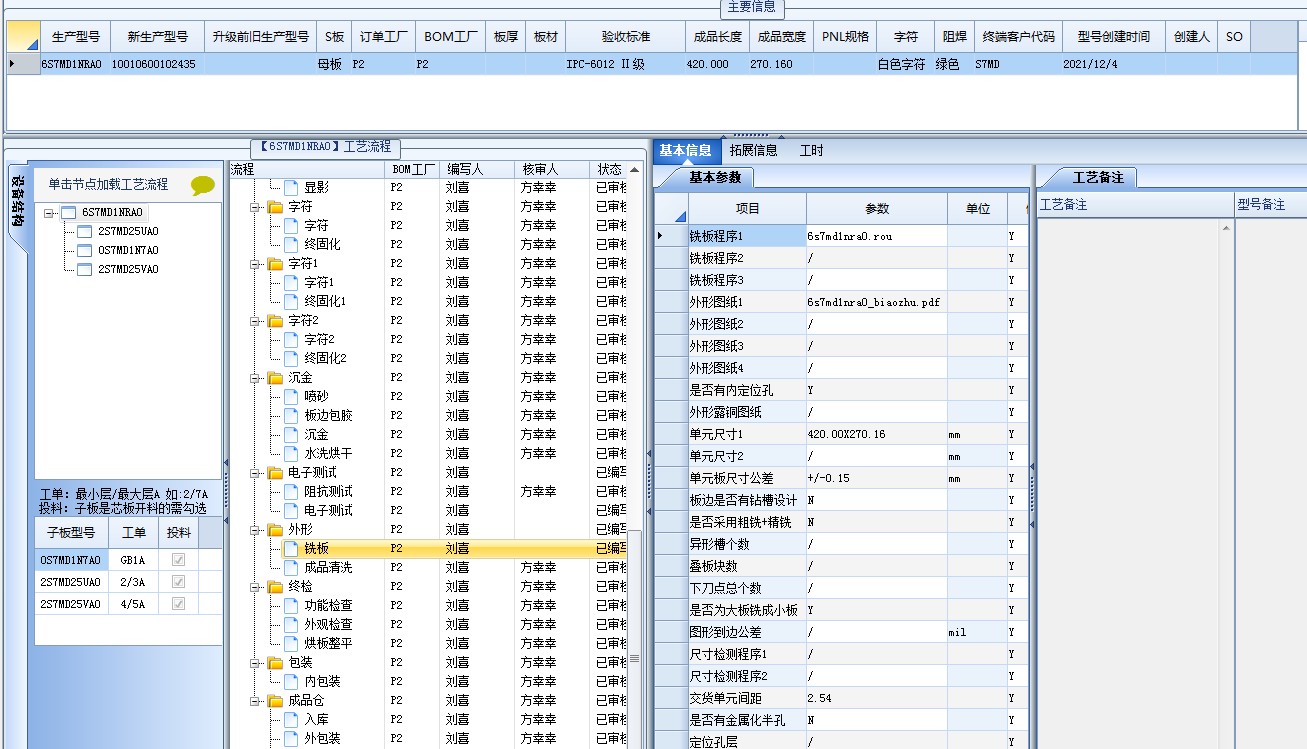This screenshot has width=1307, height=749.
Task: Open the 工时 tab
Action: pyautogui.click(x=811, y=151)
